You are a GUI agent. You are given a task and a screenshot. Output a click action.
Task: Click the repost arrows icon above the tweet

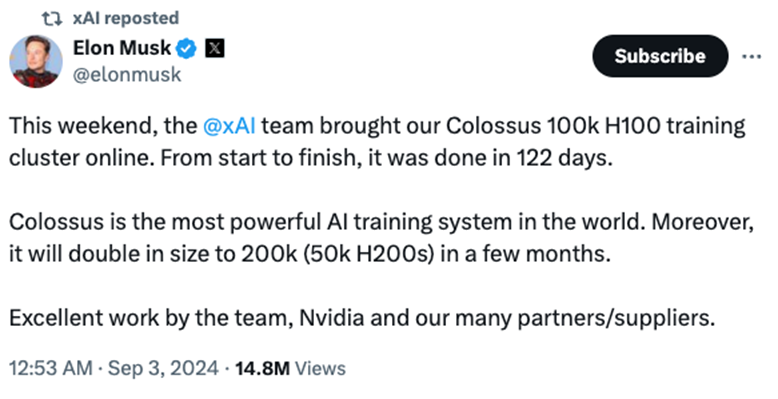[52, 19]
